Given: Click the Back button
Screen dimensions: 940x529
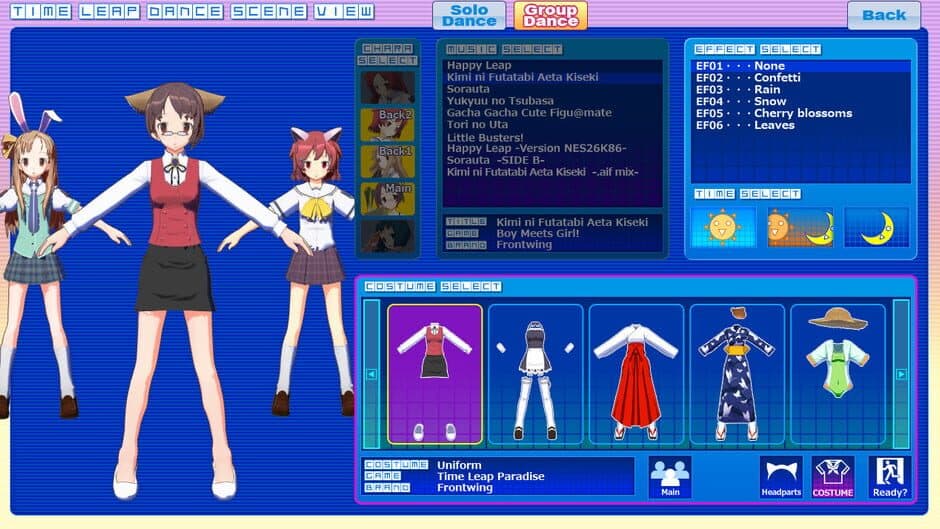Looking at the screenshot, I should [x=884, y=16].
